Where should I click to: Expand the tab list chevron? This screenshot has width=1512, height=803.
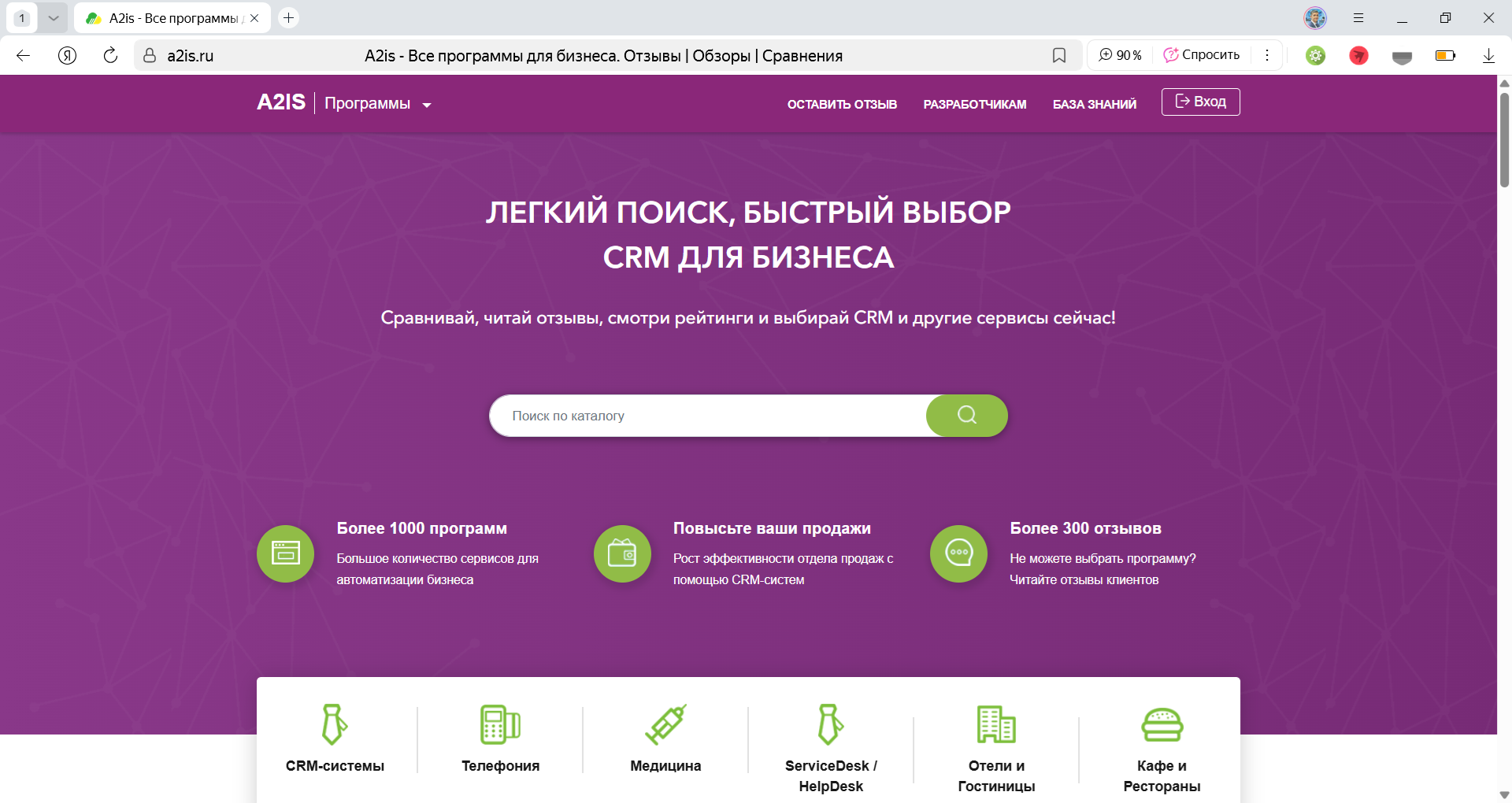(x=53, y=17)
